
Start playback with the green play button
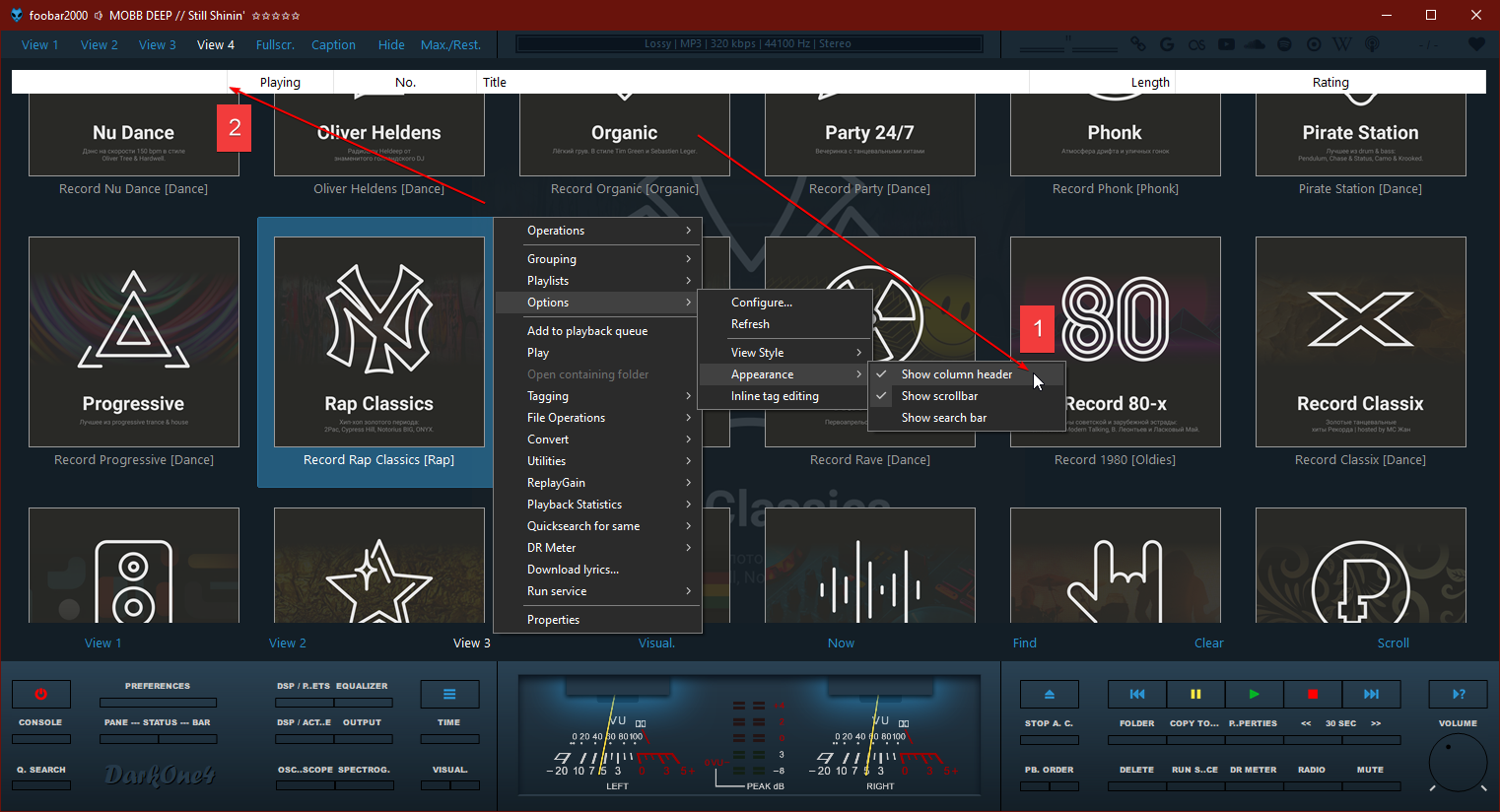(x=1254, y=694)
